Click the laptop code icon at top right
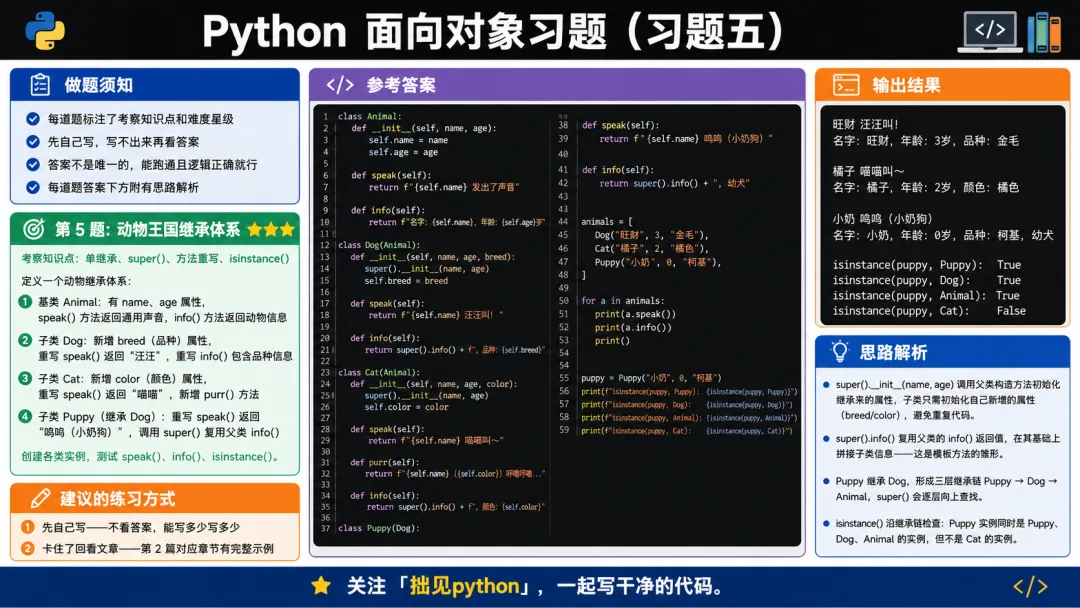This screenshot has height=608, width=1080. coord(990,32)
